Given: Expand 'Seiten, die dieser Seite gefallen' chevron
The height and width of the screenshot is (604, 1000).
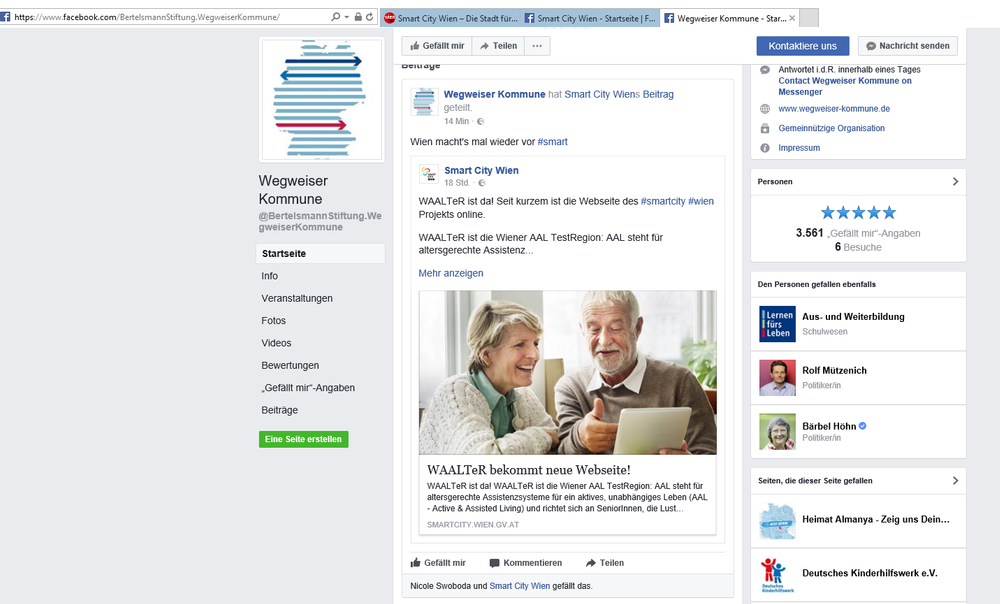Looking at the screenshot, I should point(955,481).
